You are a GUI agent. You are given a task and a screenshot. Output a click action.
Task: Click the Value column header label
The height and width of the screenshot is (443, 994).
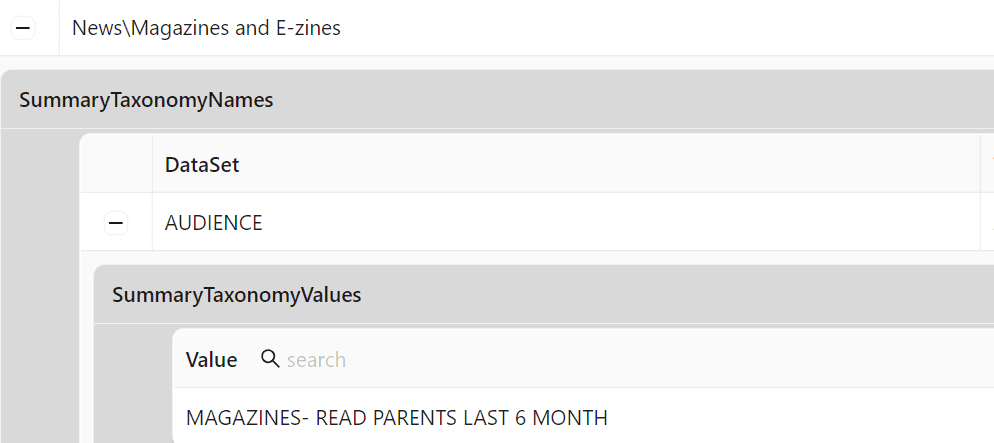[212, 359]
